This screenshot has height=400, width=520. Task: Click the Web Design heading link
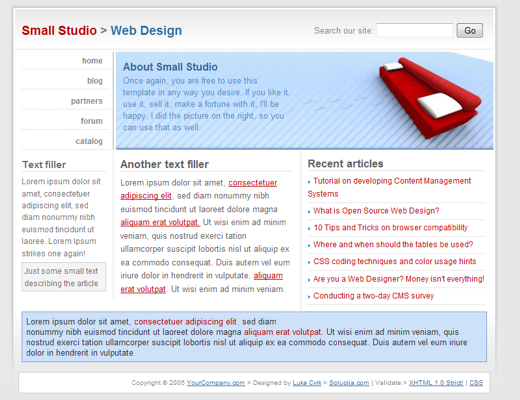[x=146, y=30]
